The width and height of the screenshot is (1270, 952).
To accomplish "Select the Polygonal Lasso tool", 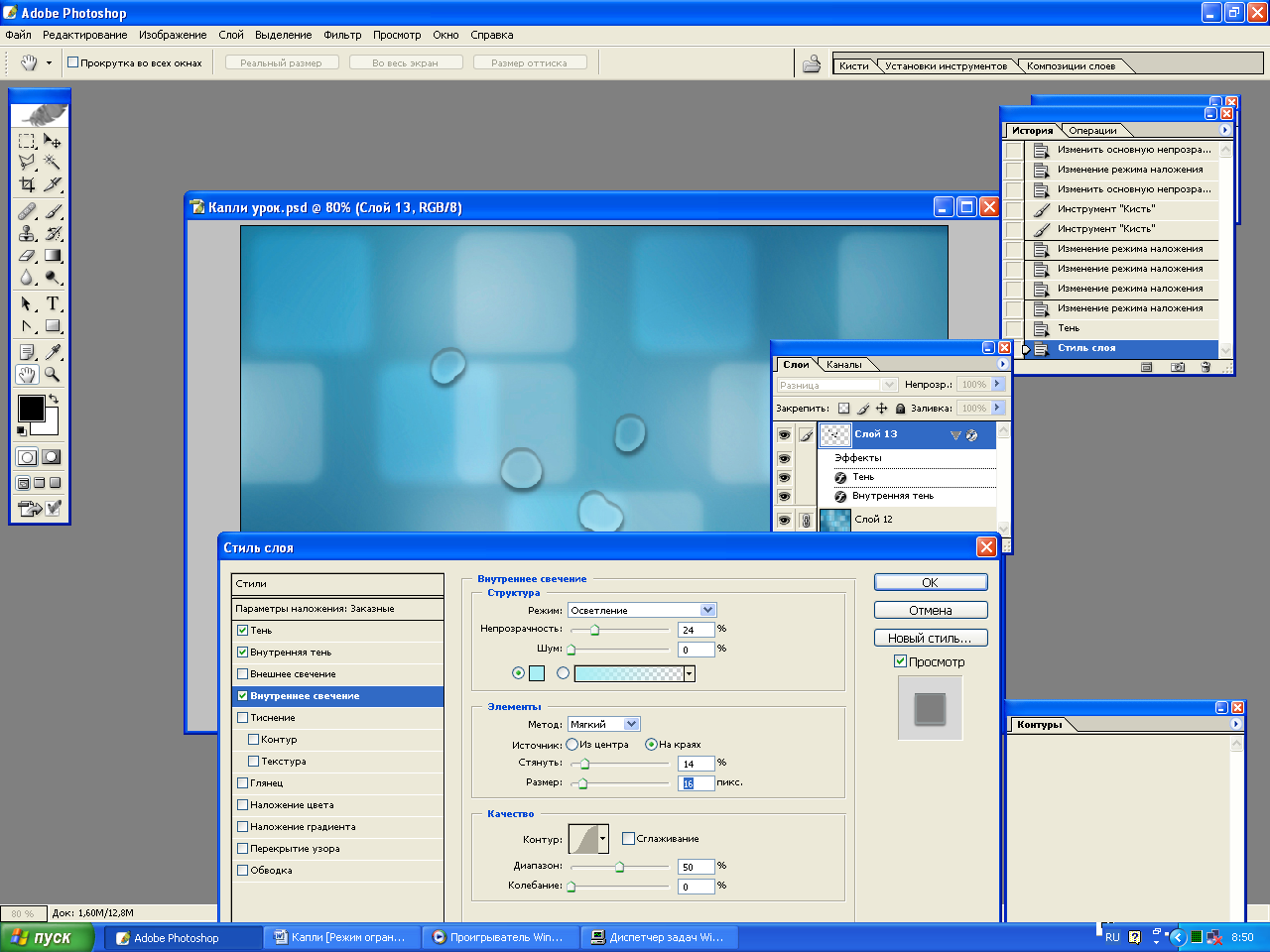I will point(27,163).
